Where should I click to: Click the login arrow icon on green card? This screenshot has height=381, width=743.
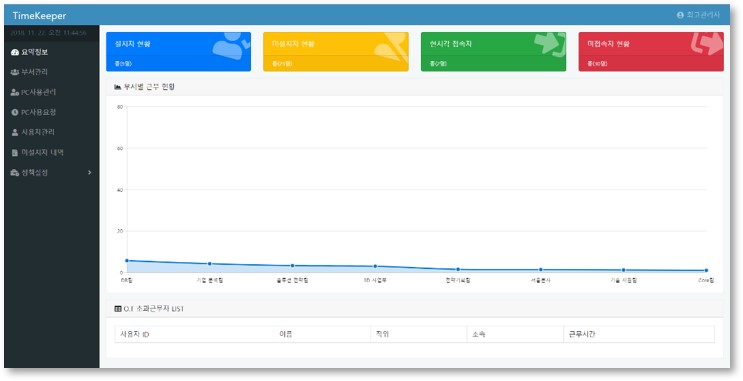point(550,44)
